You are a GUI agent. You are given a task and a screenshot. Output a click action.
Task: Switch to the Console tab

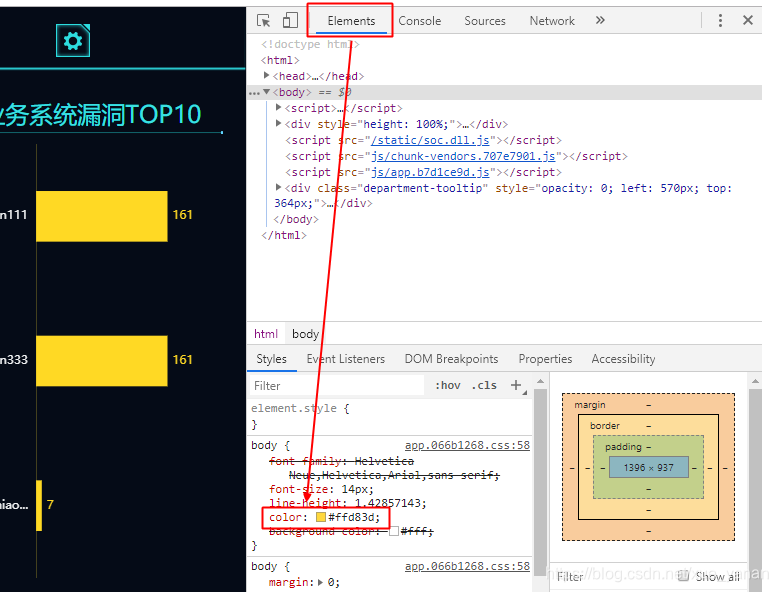[420, 21]
